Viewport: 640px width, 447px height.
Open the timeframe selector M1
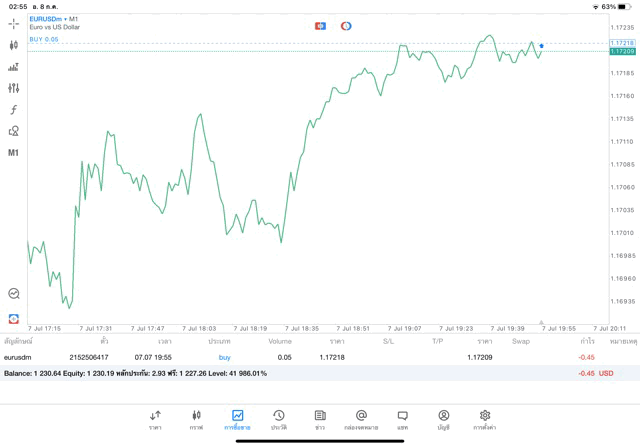14,153
